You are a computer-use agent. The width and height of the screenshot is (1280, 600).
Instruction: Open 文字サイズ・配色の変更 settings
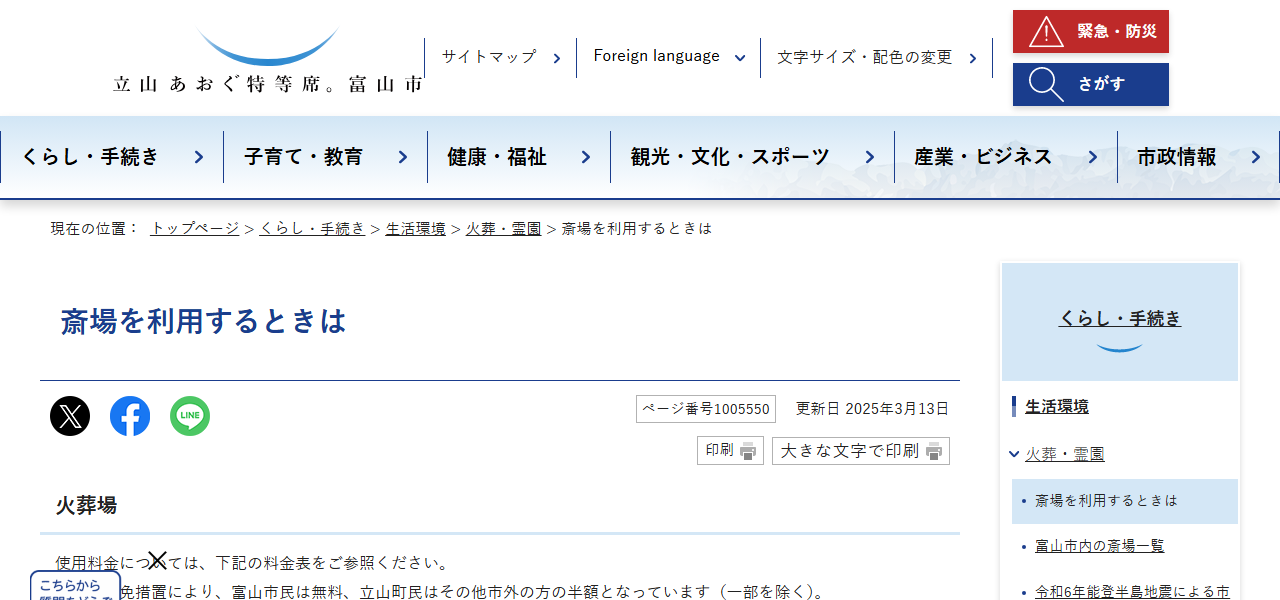[866, 57]
